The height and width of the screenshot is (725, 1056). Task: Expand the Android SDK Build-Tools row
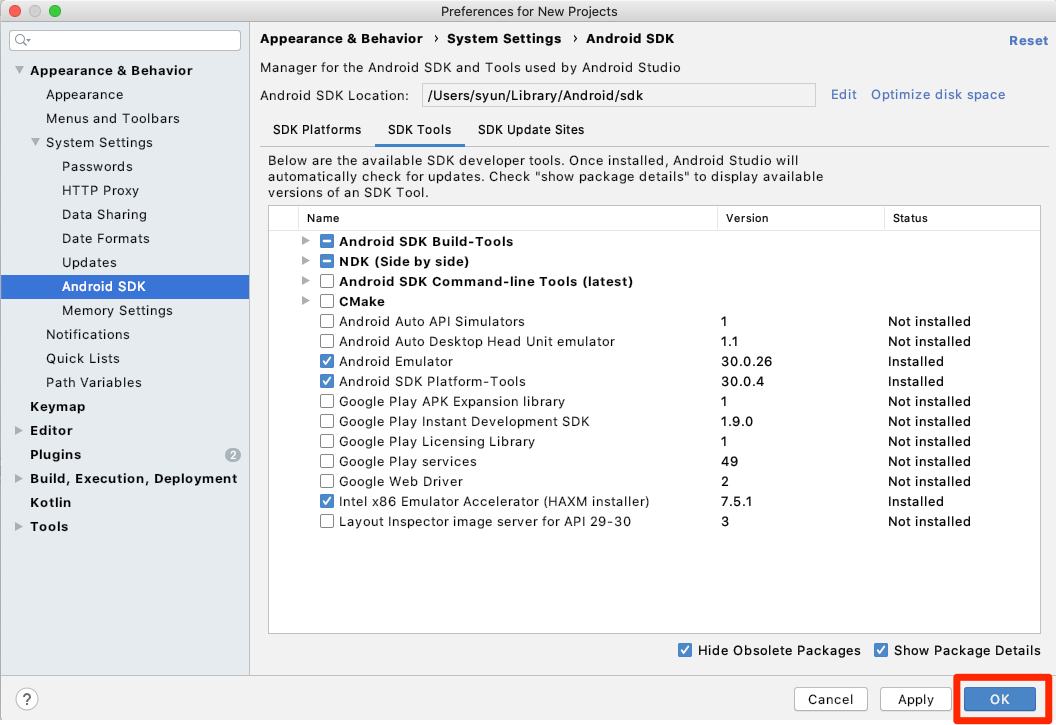pyautogui.click(x=306, y=241)
